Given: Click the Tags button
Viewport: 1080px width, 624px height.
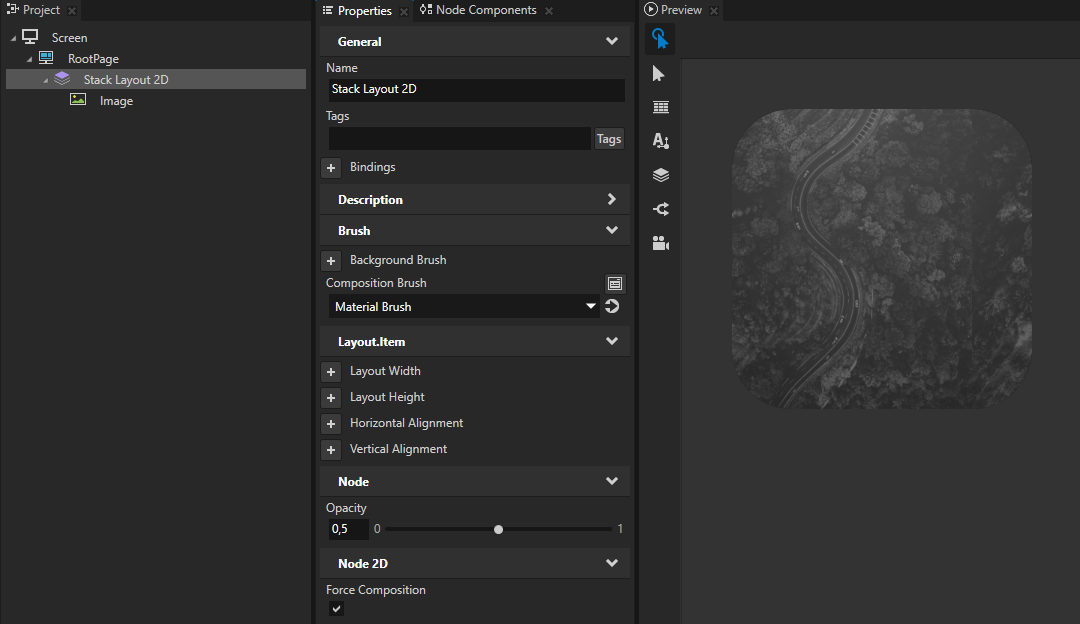Looking at the screenshot, I should [609, 139].
